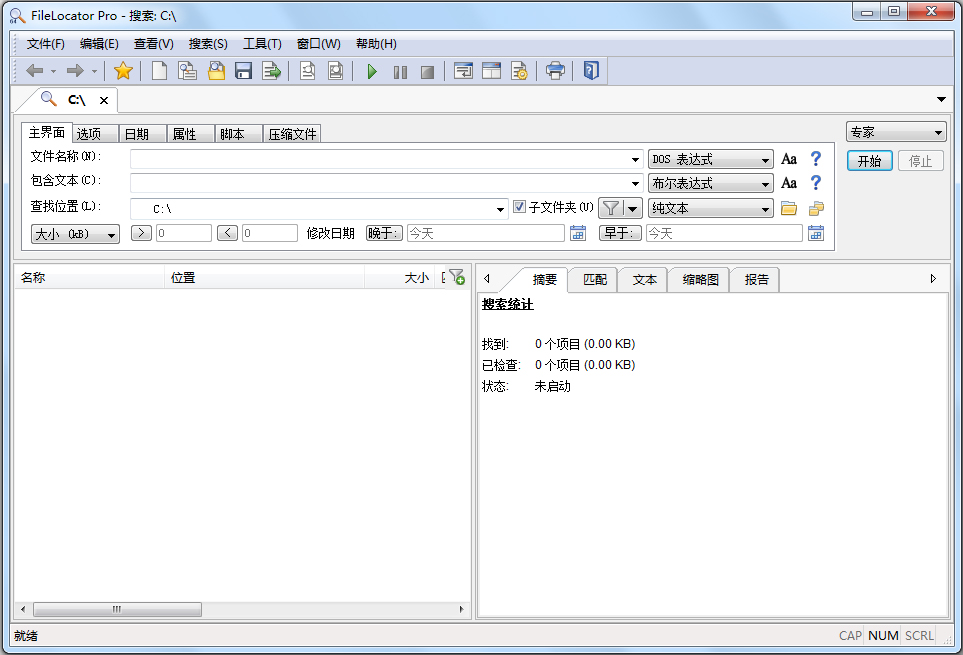Screen dimensions: 963x655
Task: Open Favorites star icon
Action: coord(123,71)
